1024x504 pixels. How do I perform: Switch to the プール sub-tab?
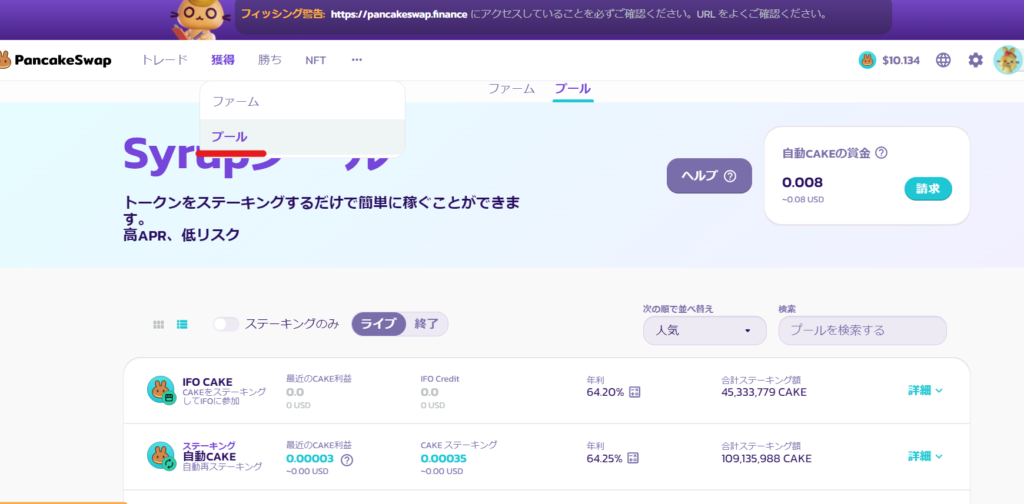point(573,89)
